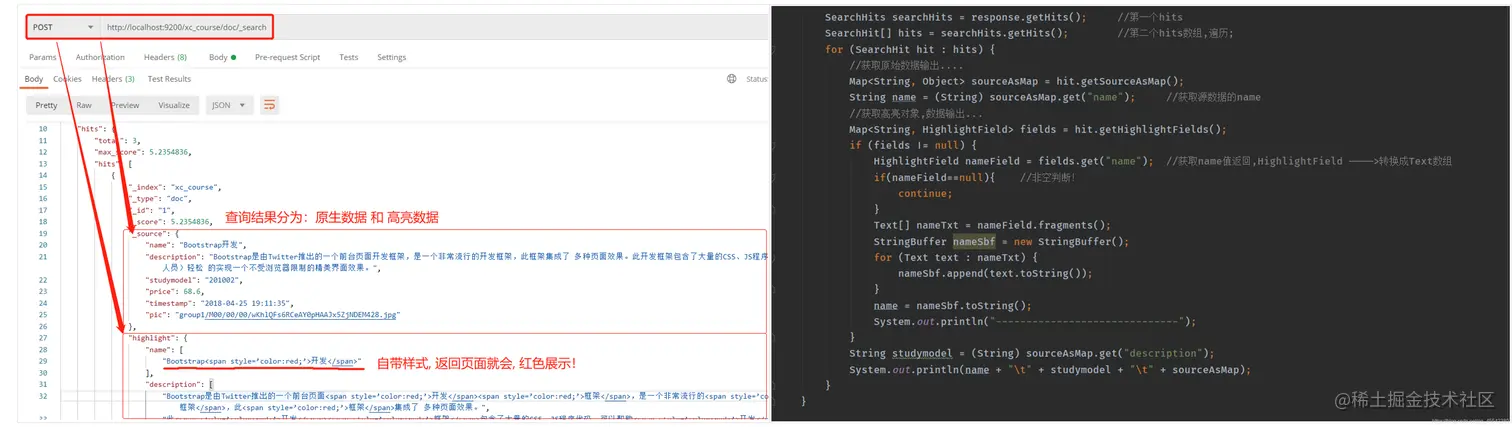Click the println(name + studymodel + sourceAsMap) line
The height and width of the screenshot is (427, 1512).
tap(1050, 369)
